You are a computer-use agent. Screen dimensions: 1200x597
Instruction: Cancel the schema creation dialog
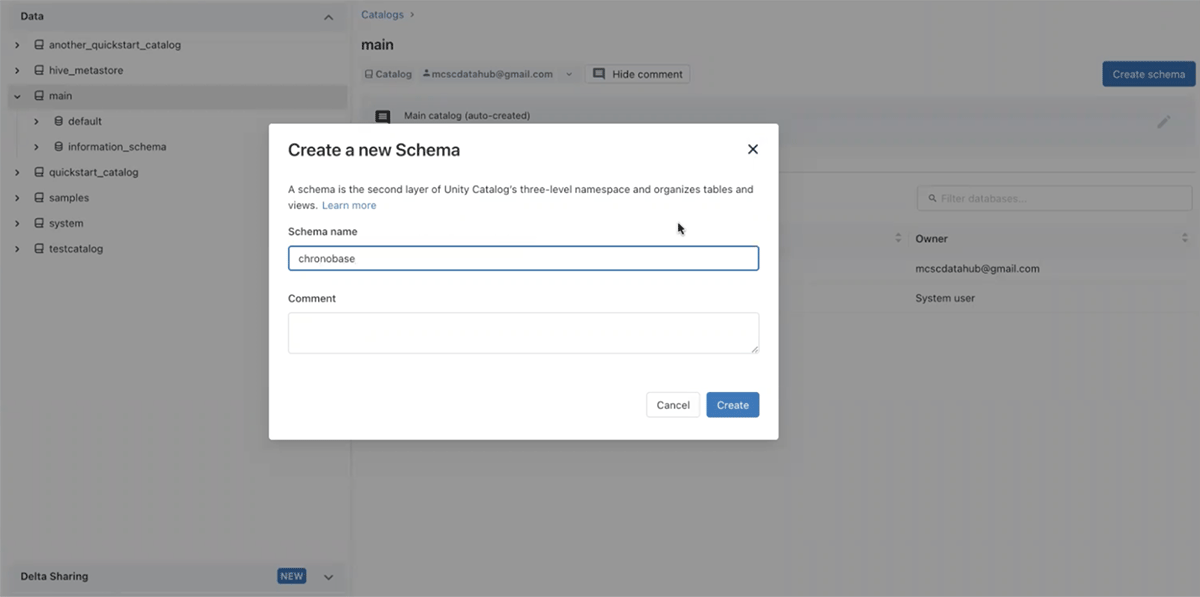(673, 405)
